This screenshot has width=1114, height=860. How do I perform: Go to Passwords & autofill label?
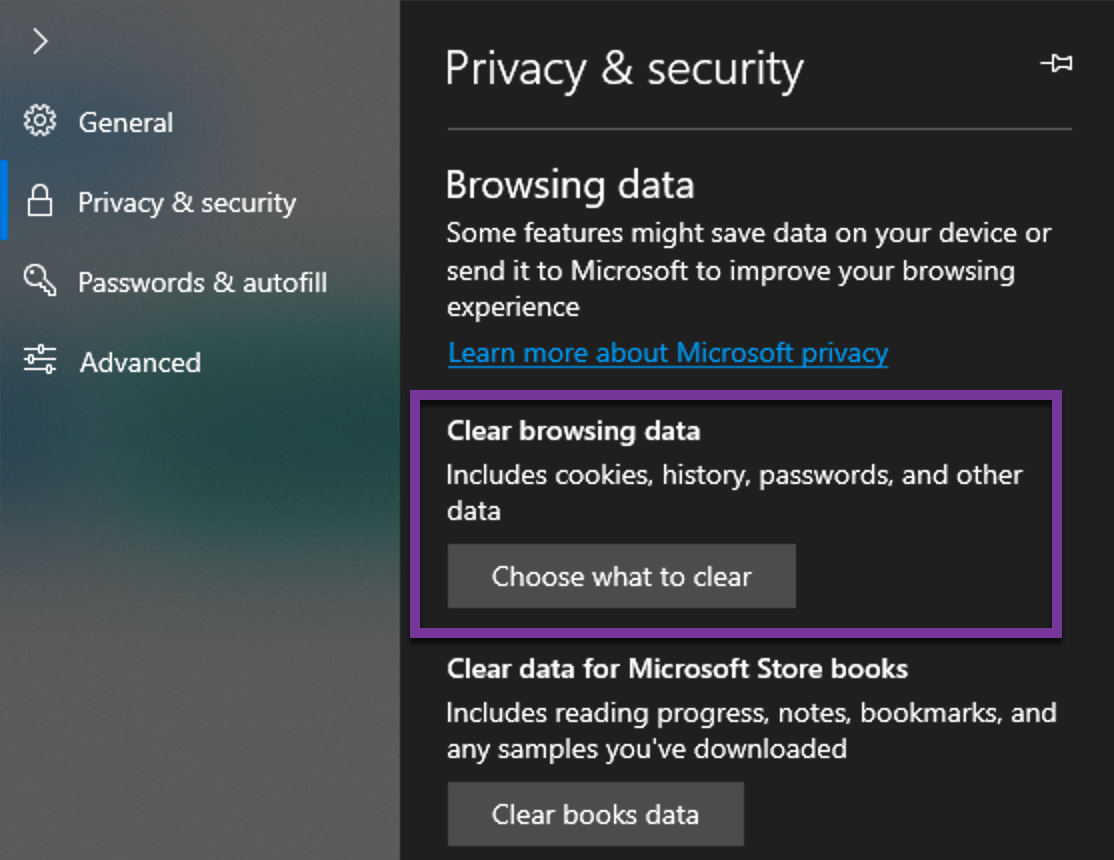pos(202,283)
